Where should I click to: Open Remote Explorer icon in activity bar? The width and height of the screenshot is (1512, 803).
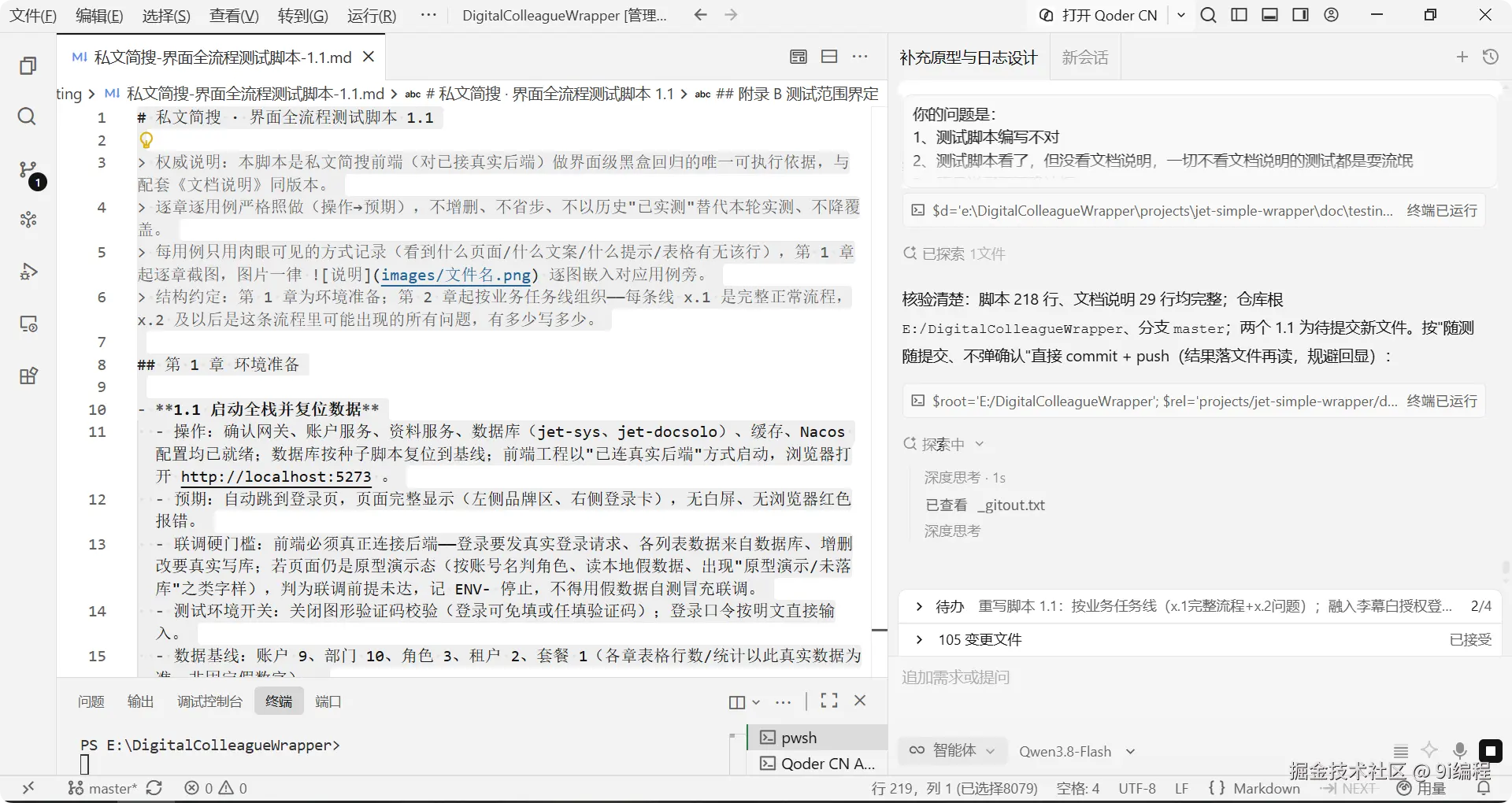[28, 324]
